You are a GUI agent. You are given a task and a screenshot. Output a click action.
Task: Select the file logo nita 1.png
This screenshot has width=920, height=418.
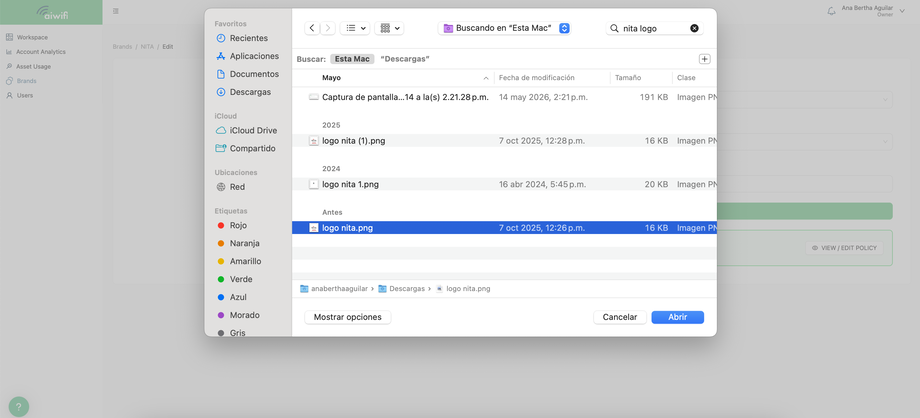(505, 184)
